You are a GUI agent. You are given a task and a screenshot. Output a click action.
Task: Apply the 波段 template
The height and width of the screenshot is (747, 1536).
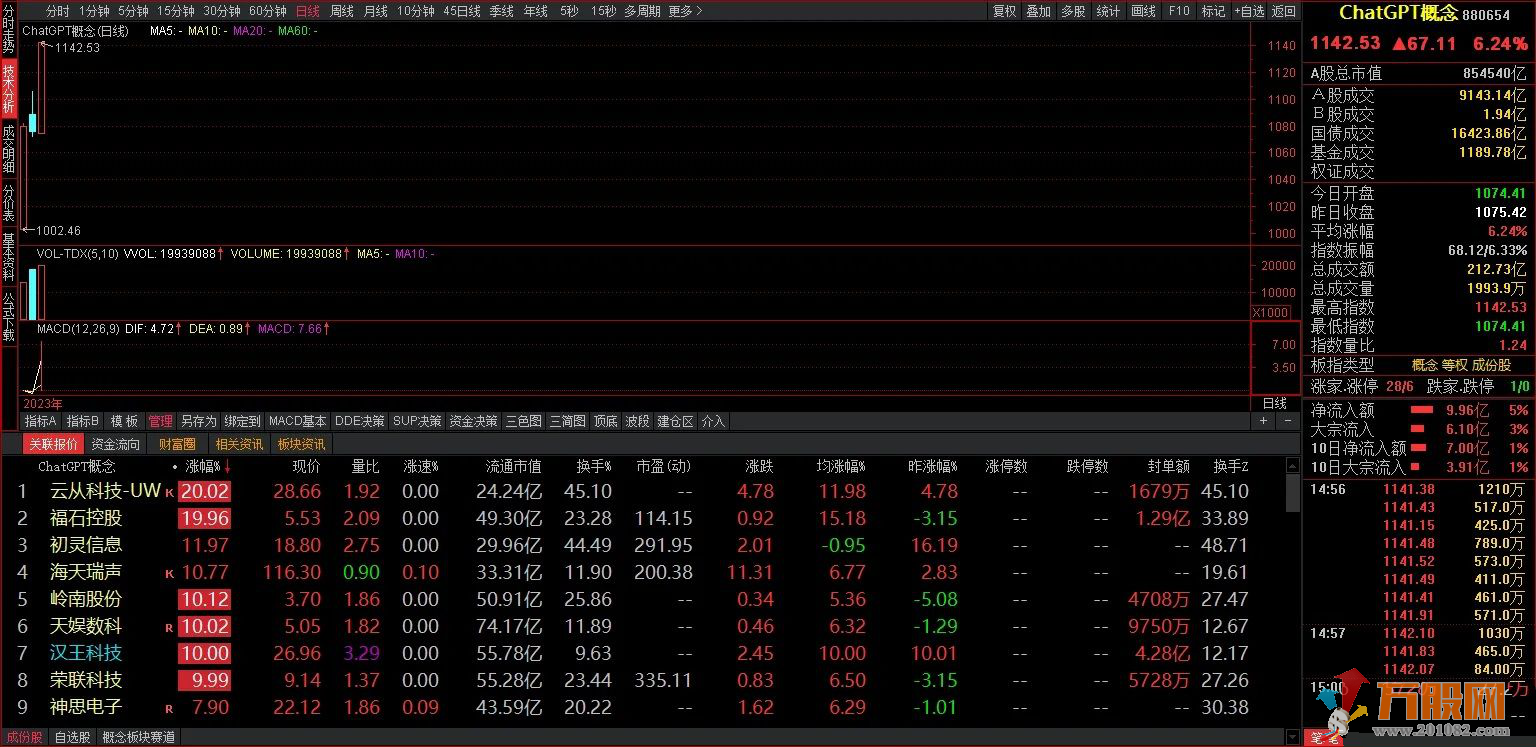tap(637, 421)
